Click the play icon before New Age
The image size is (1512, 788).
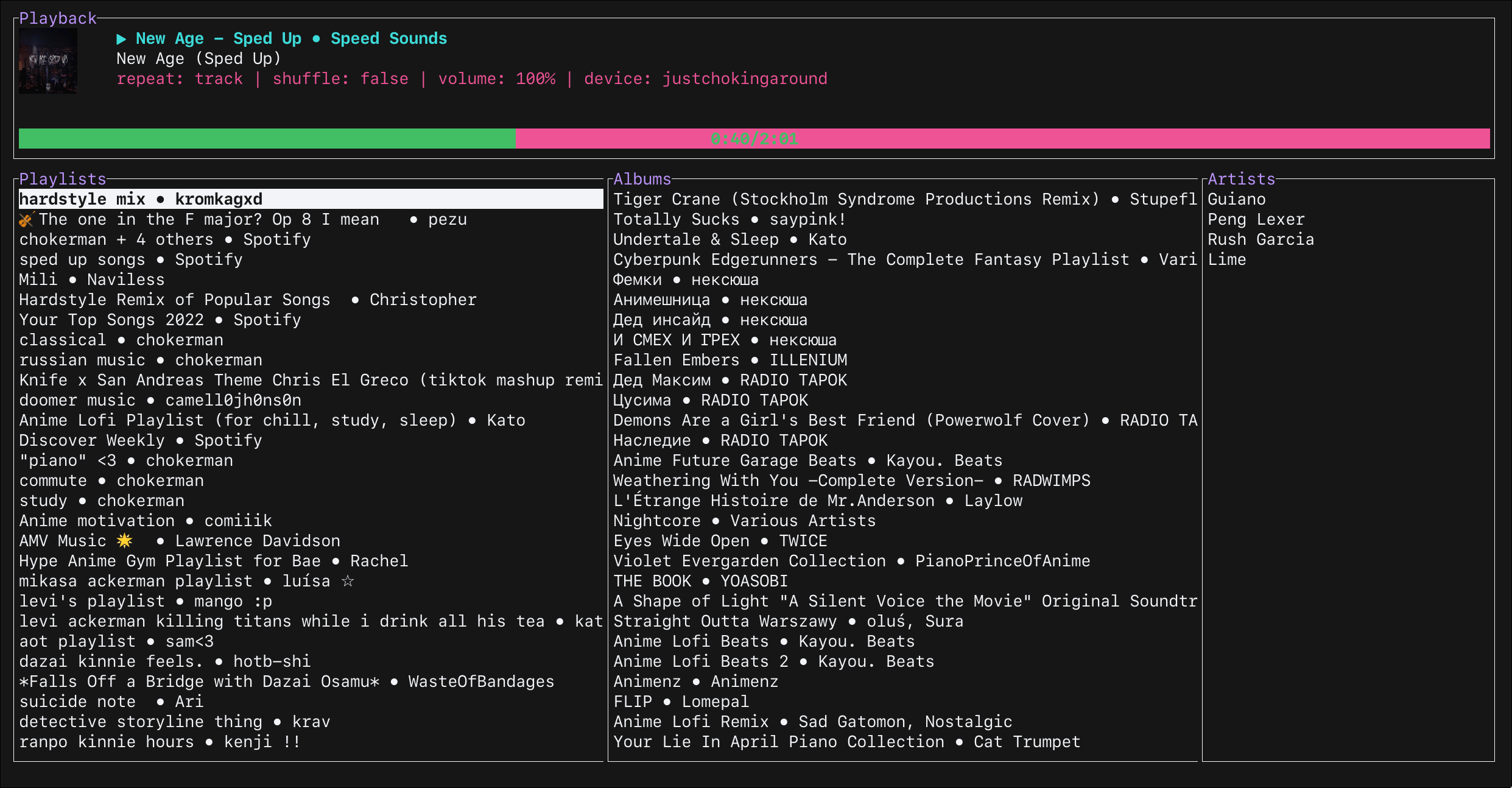(121, 39)
